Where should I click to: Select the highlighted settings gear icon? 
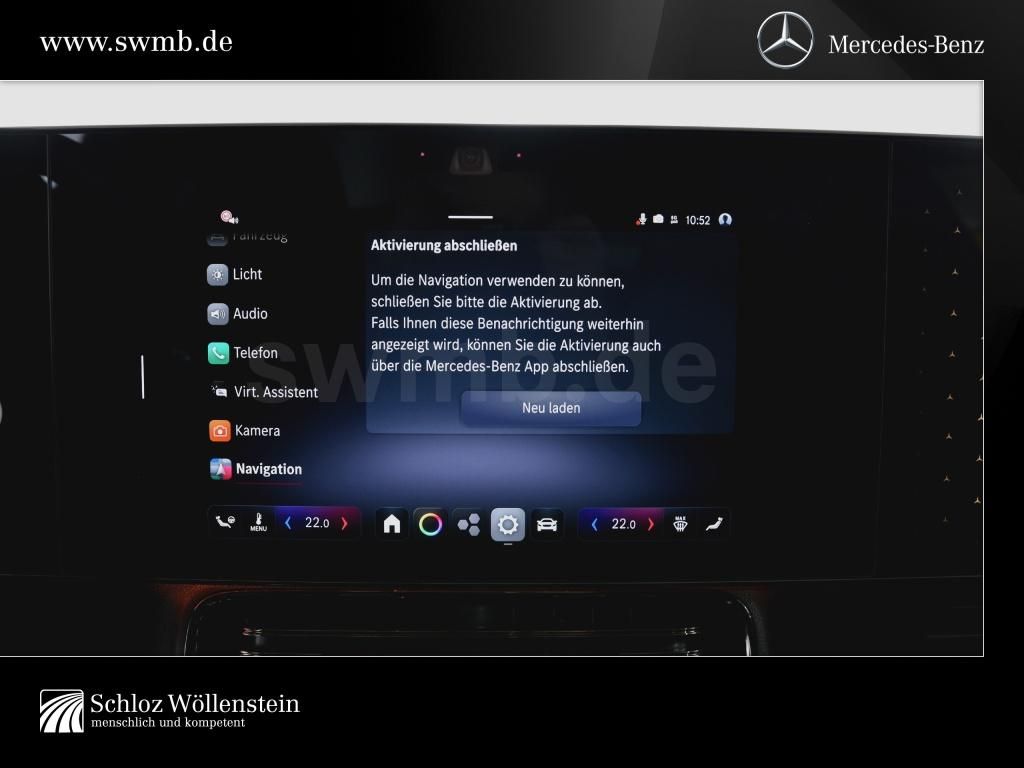click(507, 522)
